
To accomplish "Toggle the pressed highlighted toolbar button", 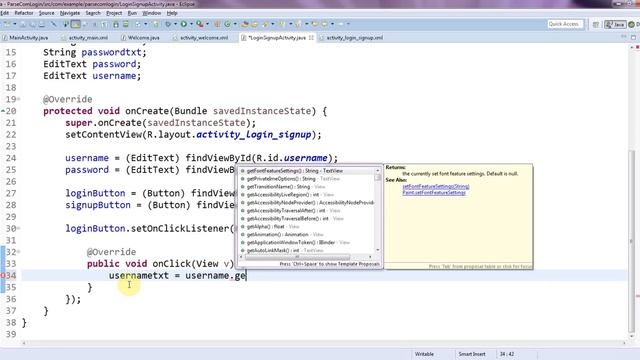I will point(76,24).
